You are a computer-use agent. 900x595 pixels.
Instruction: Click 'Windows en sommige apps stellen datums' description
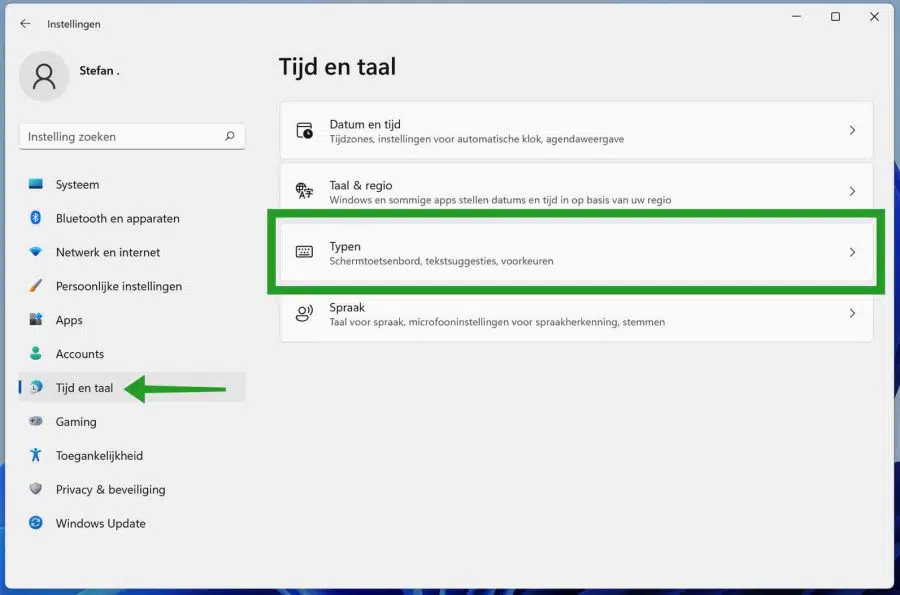click(x=500, y=200)
